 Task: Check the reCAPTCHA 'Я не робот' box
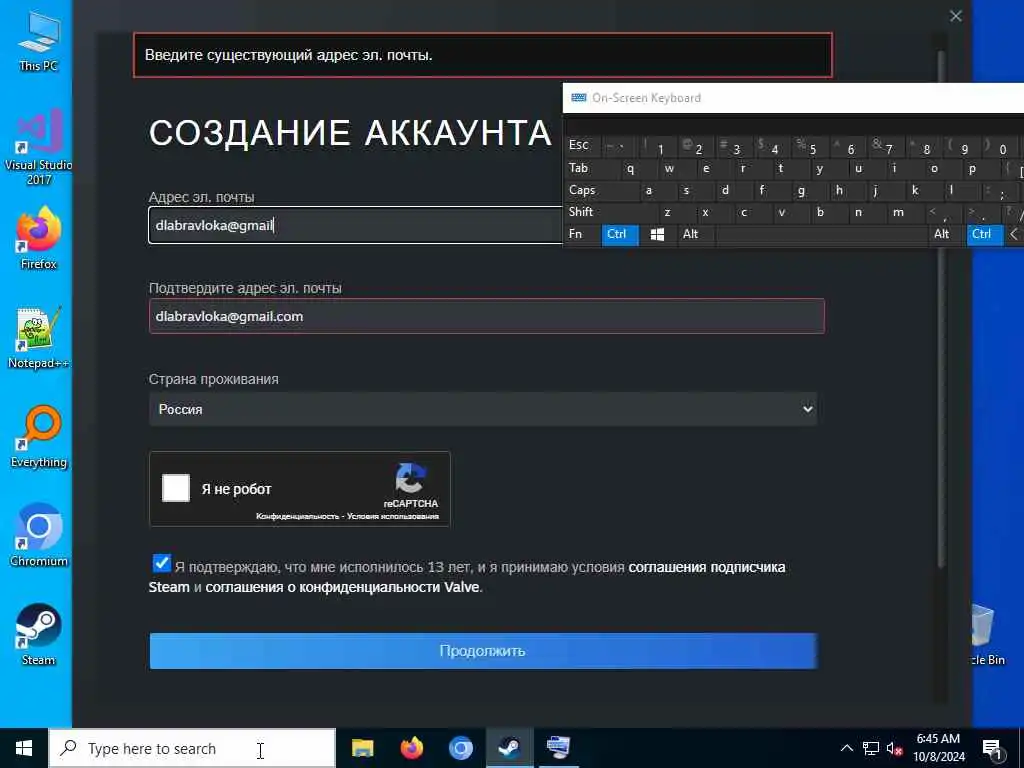176,488
